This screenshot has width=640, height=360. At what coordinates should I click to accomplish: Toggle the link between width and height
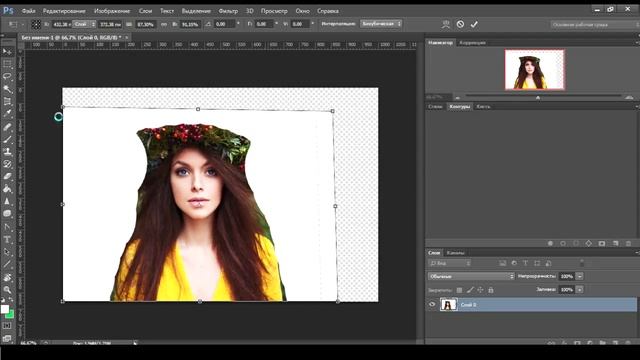point(164,24)
